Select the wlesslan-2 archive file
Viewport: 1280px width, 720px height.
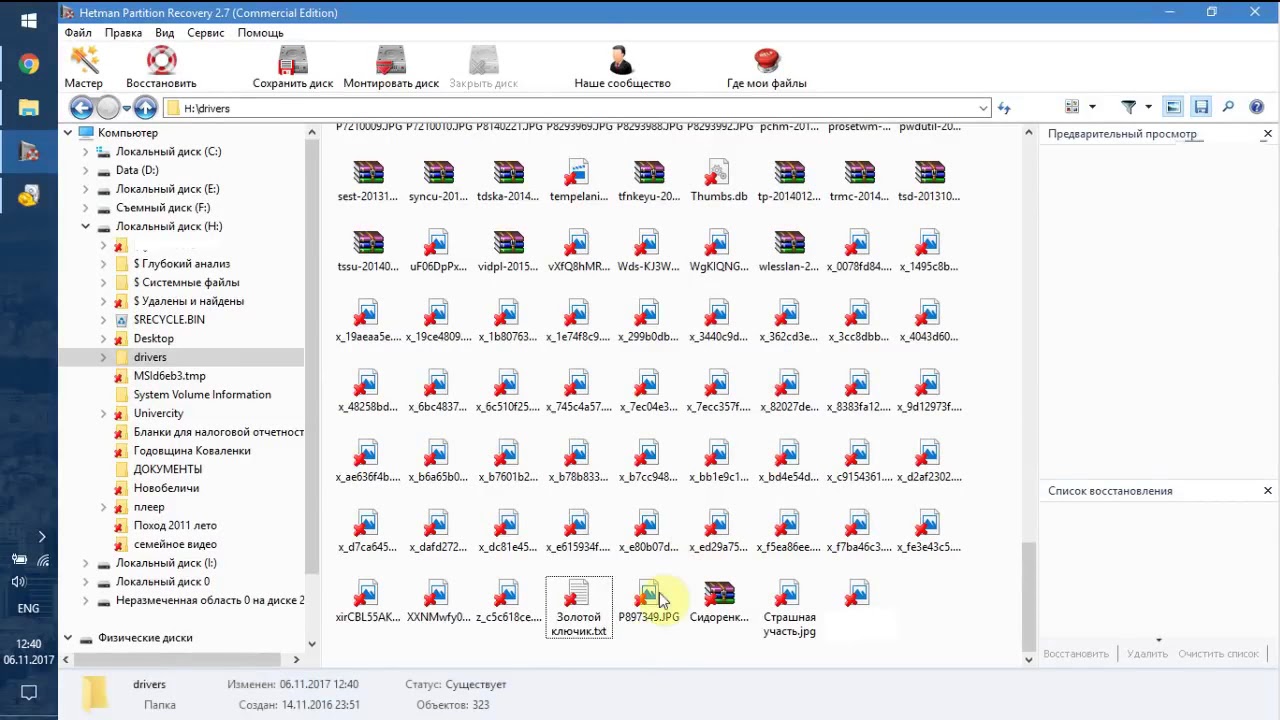tap(789, 250)
